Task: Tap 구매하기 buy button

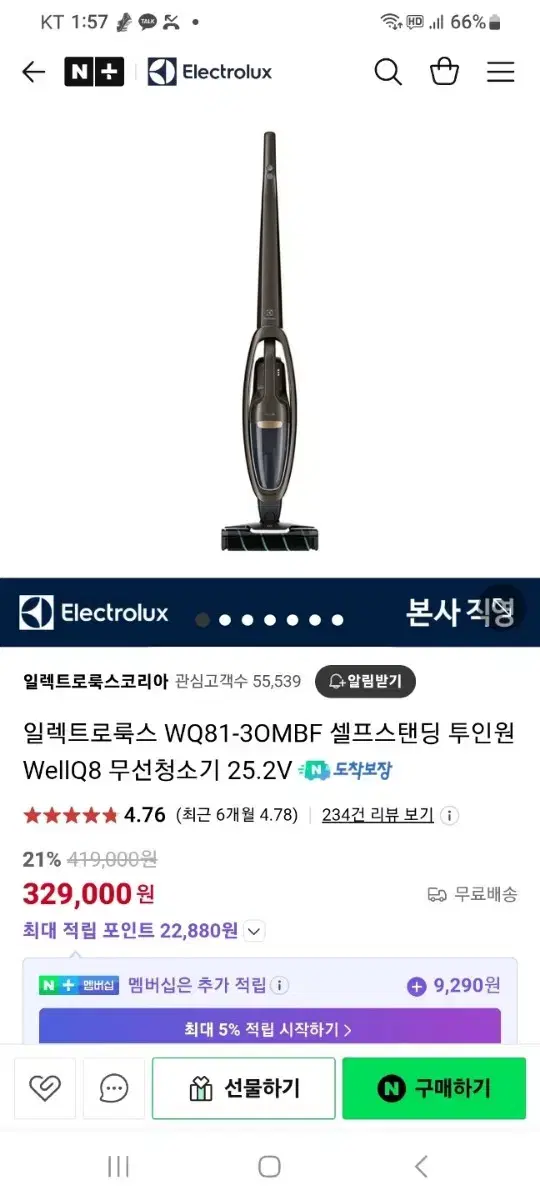Action: pyautogui.click(x=434, y=1088)
